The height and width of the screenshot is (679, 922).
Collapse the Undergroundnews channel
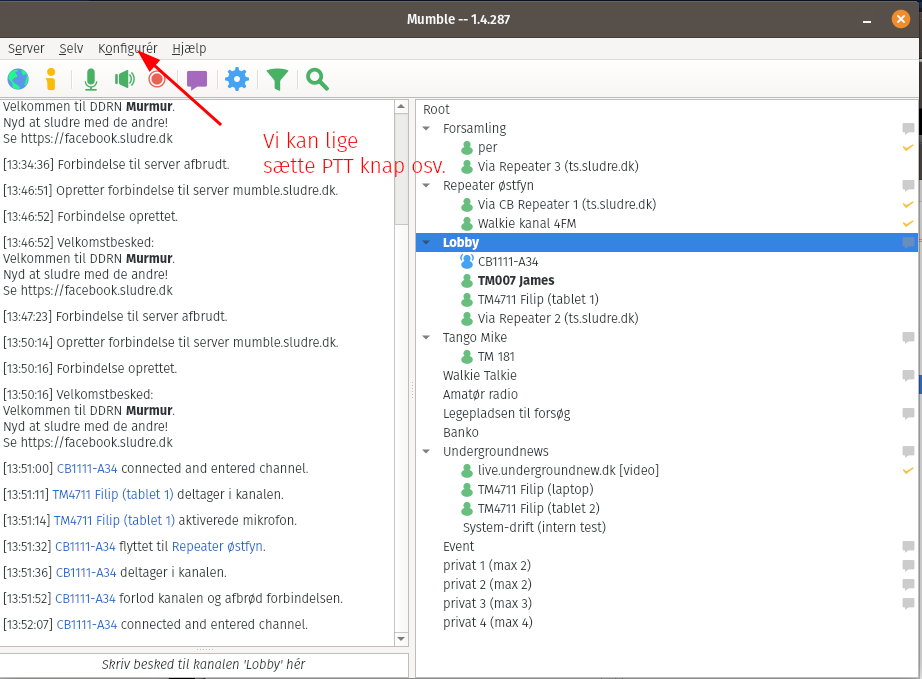click(426, 451)
